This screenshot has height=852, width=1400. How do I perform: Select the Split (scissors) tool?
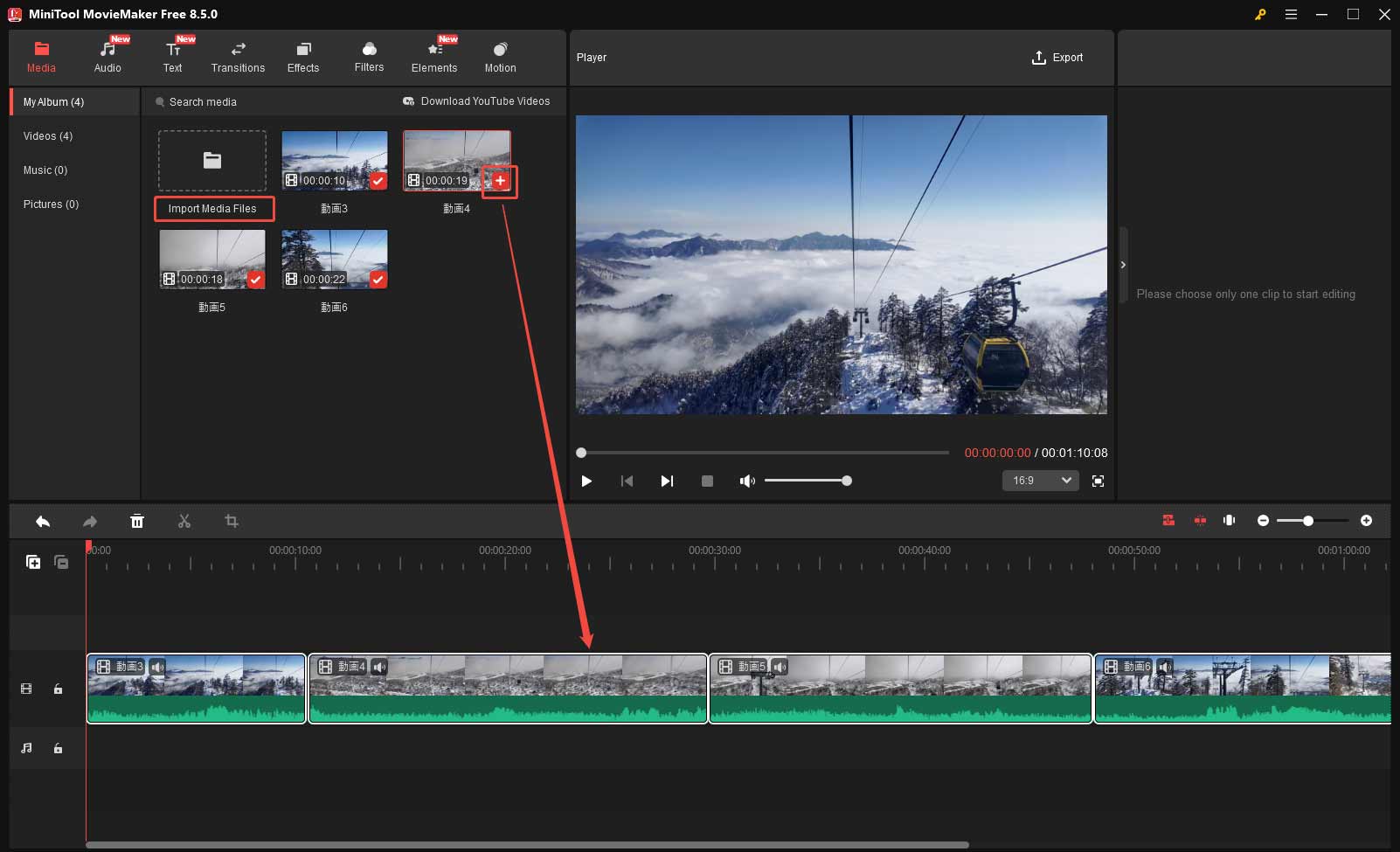click(x=184, y=521)
